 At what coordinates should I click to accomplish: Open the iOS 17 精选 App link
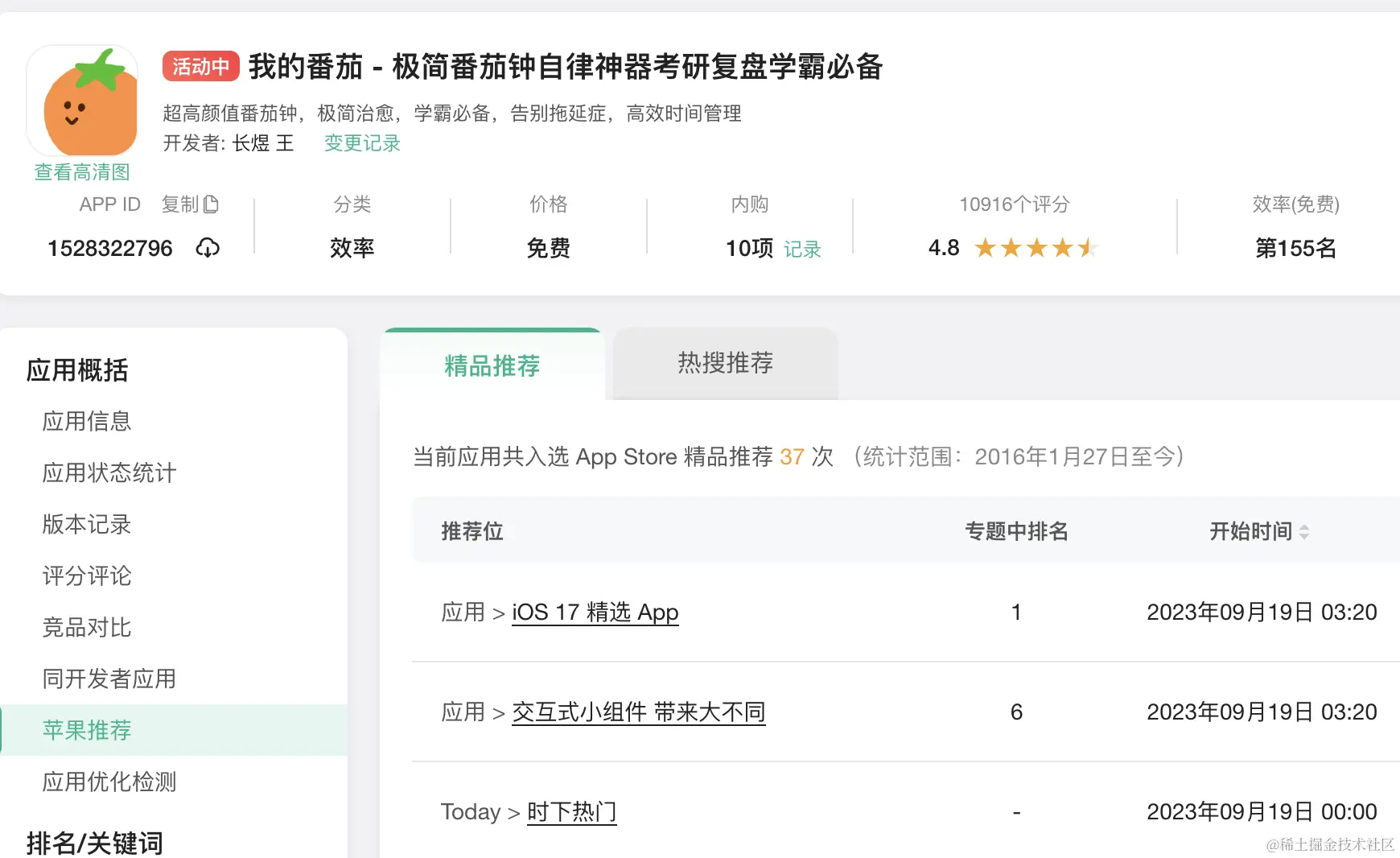click(595, 613)
